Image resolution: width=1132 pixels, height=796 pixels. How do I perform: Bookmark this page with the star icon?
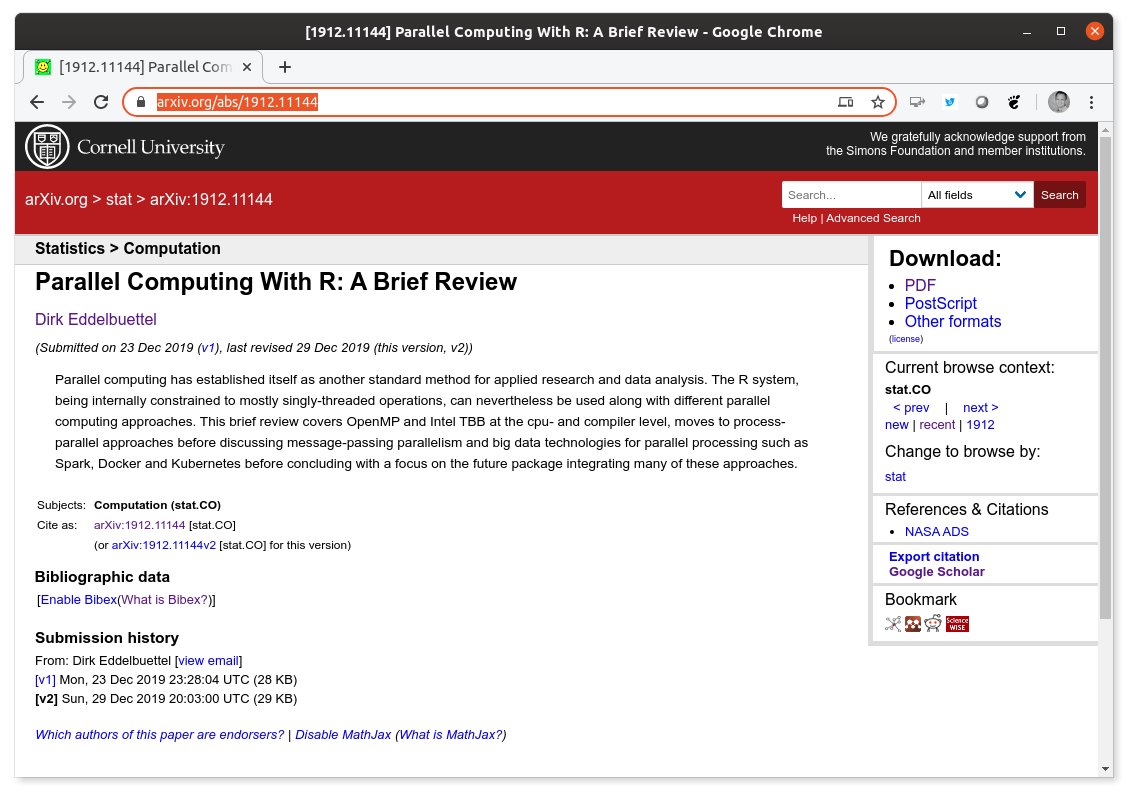[877, 102]
